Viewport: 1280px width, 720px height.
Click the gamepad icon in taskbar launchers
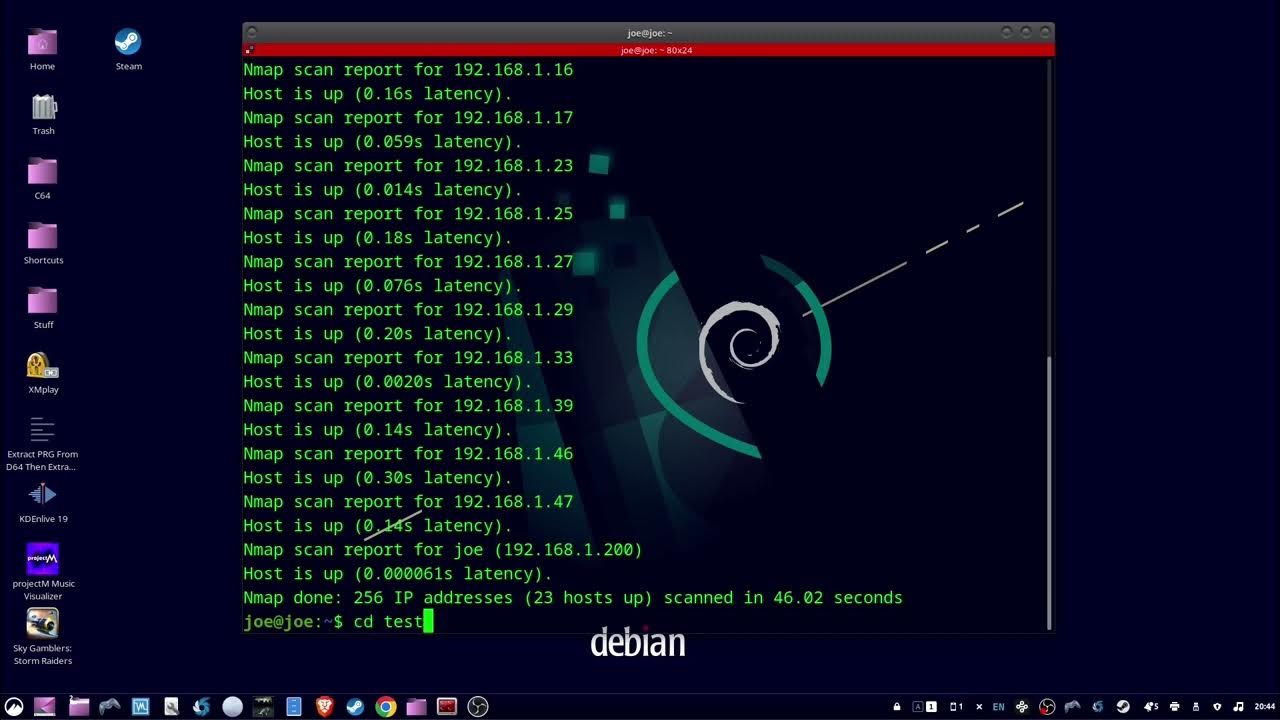(109, 706)
